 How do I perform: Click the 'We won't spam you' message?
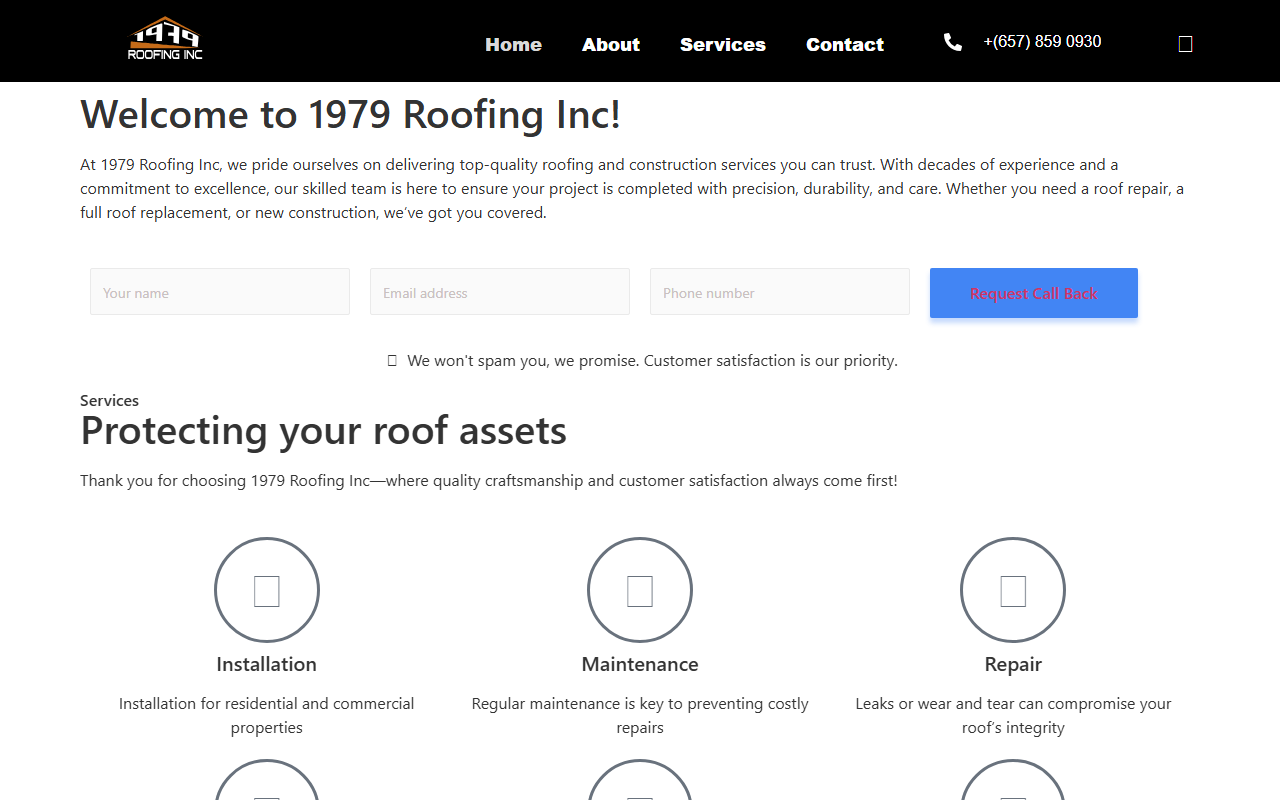pyautogui.click(x=652, y=361)
